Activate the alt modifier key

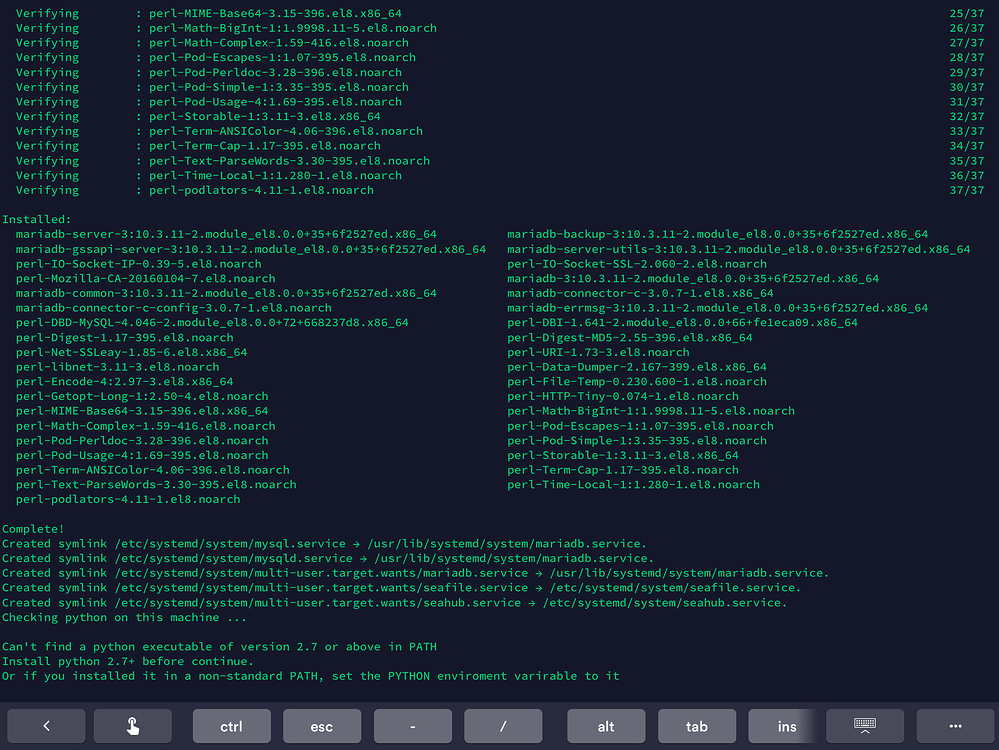[x=606, y=726]
